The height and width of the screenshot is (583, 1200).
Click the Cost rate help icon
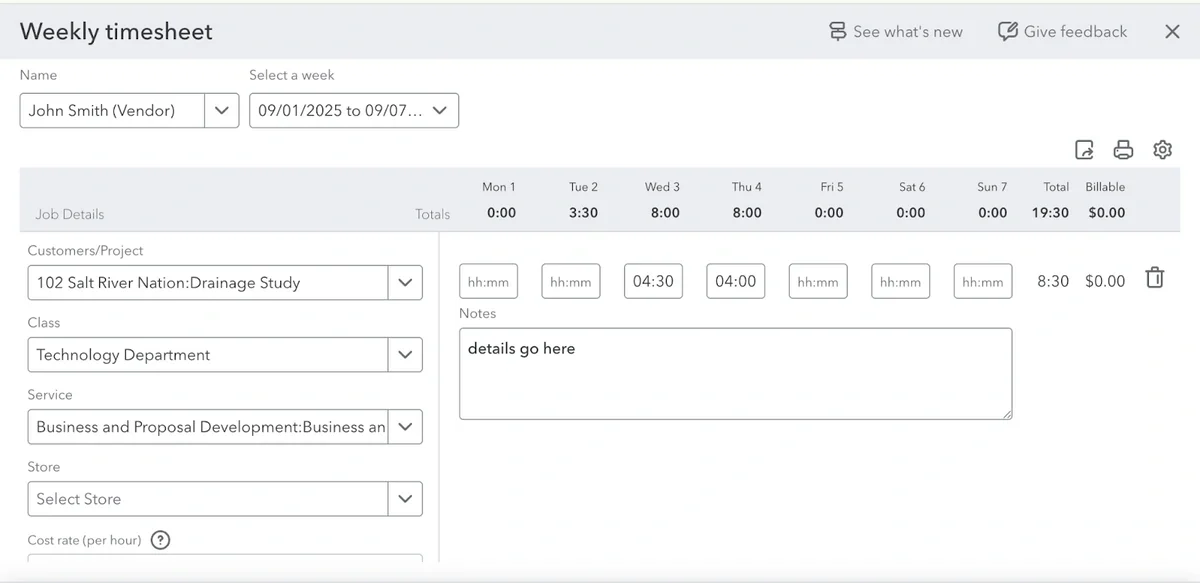pos(160,540)
